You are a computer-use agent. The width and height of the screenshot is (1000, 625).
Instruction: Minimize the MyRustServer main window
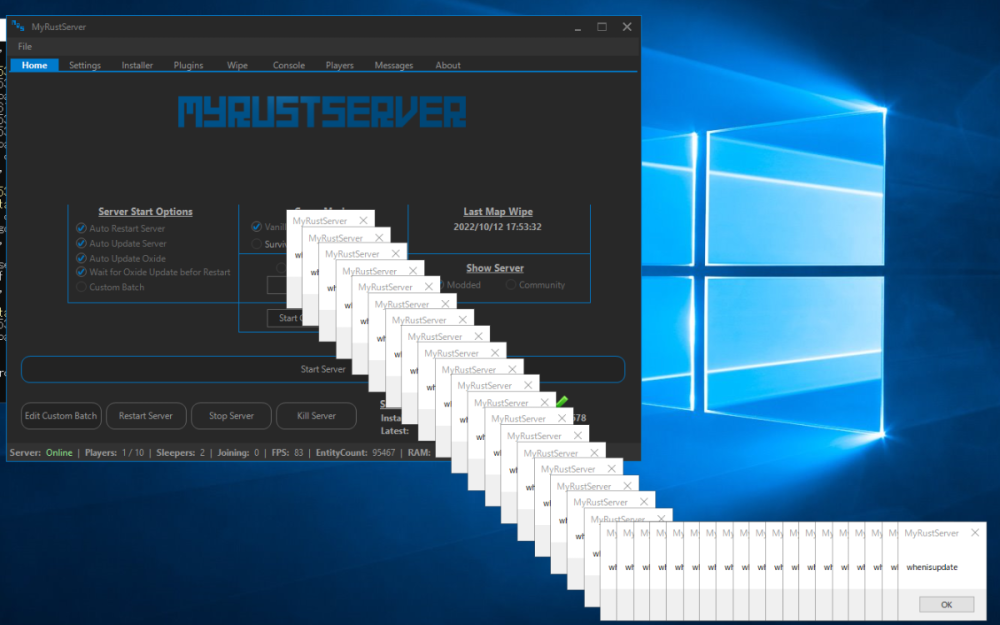pos(576,27)
